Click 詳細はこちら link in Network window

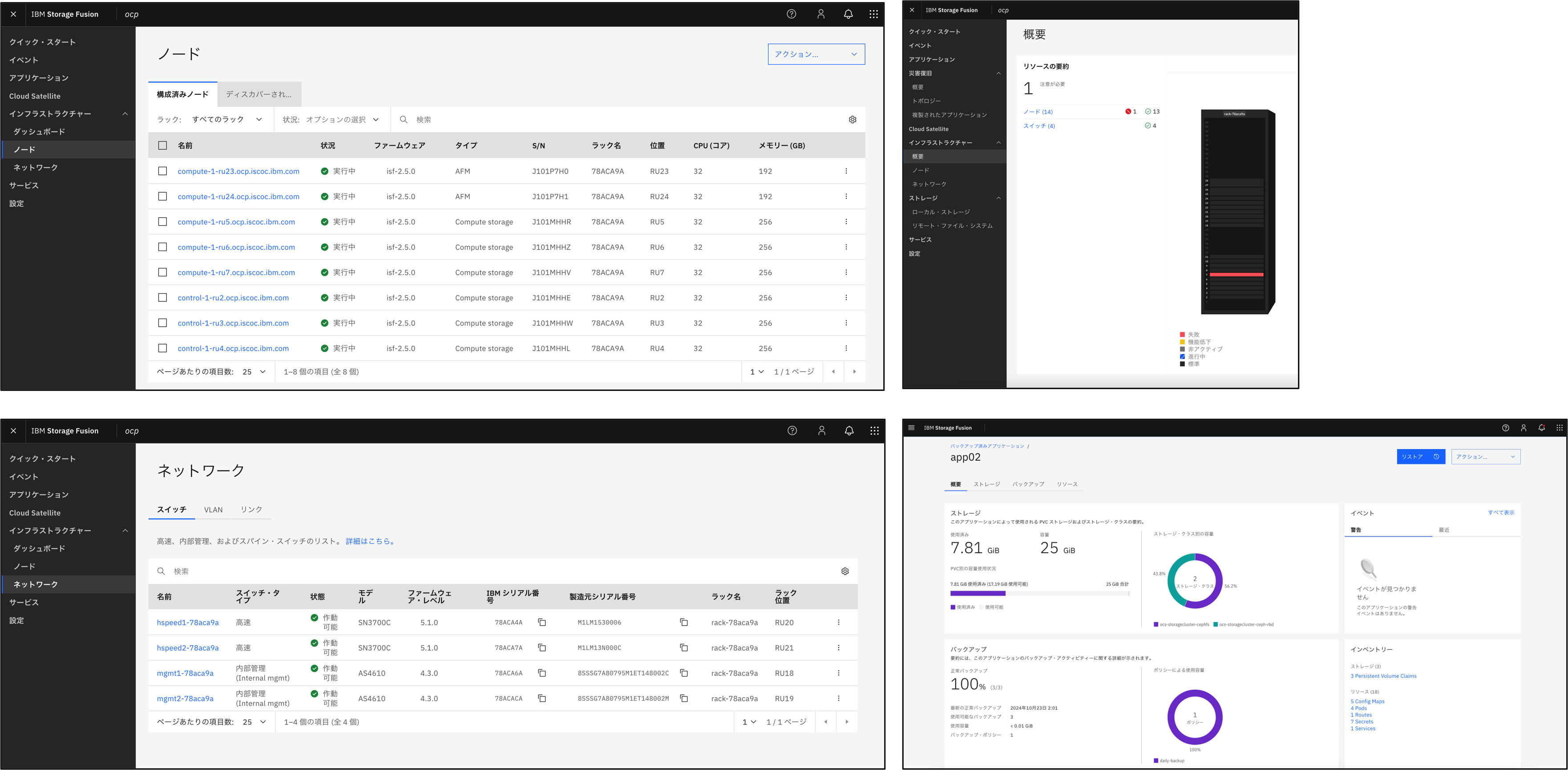(x=371, y=541)
